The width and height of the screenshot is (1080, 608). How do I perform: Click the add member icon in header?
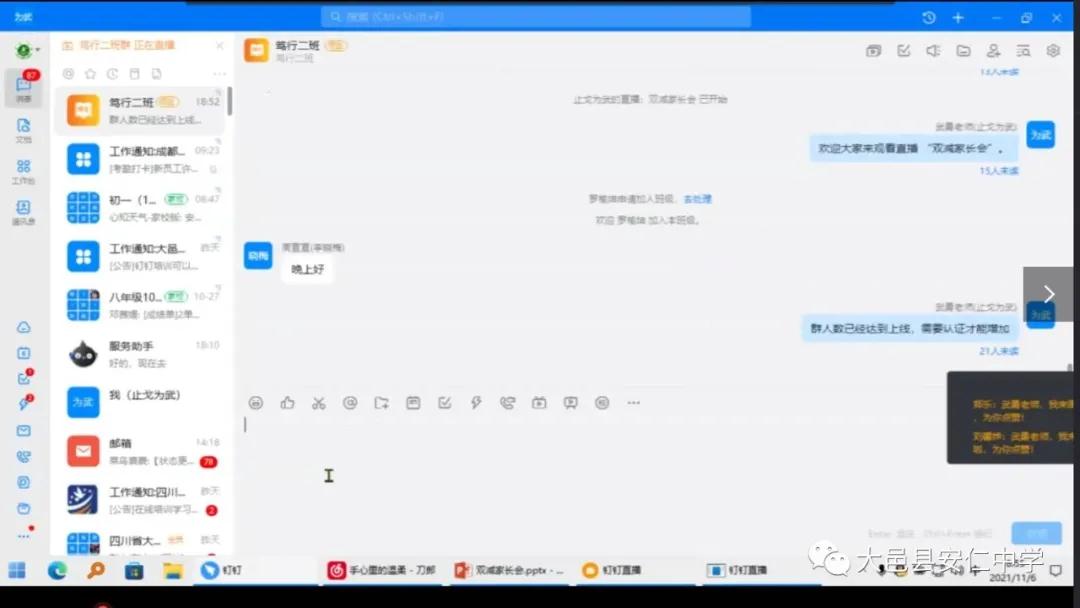(993, 51)
